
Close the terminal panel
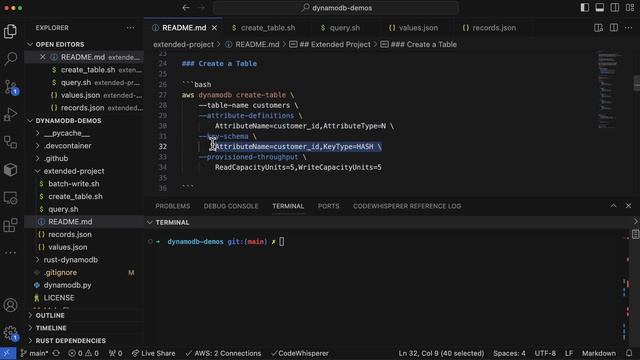[x=628, y=206]
